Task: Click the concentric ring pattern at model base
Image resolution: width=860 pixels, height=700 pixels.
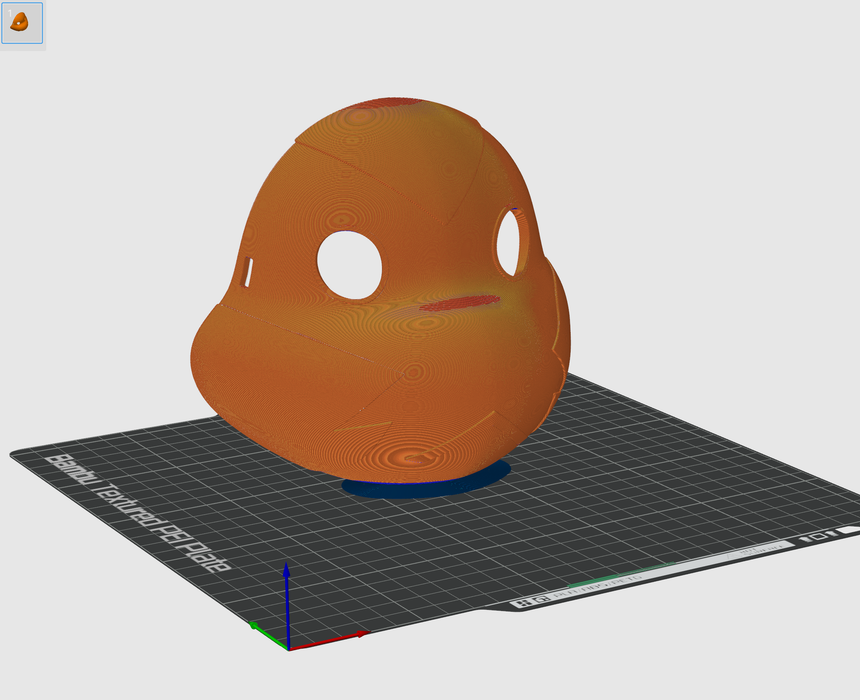Action: pyautogui.click(x=415, y=455)
